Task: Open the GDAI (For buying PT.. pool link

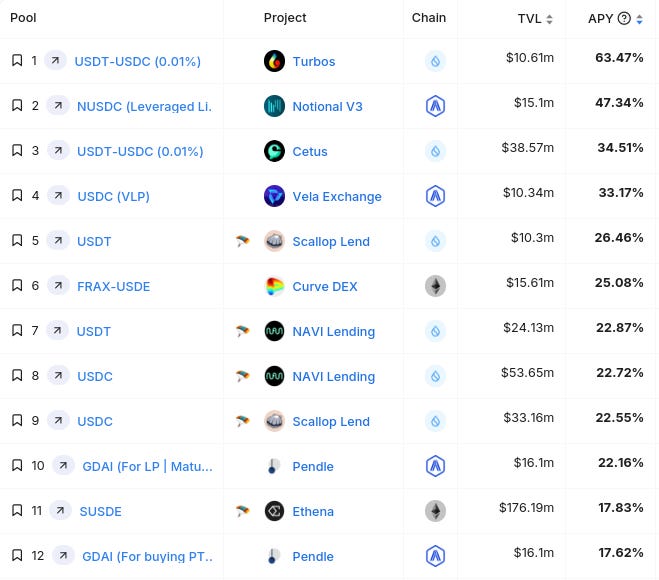Action: (x=147, y=556)
